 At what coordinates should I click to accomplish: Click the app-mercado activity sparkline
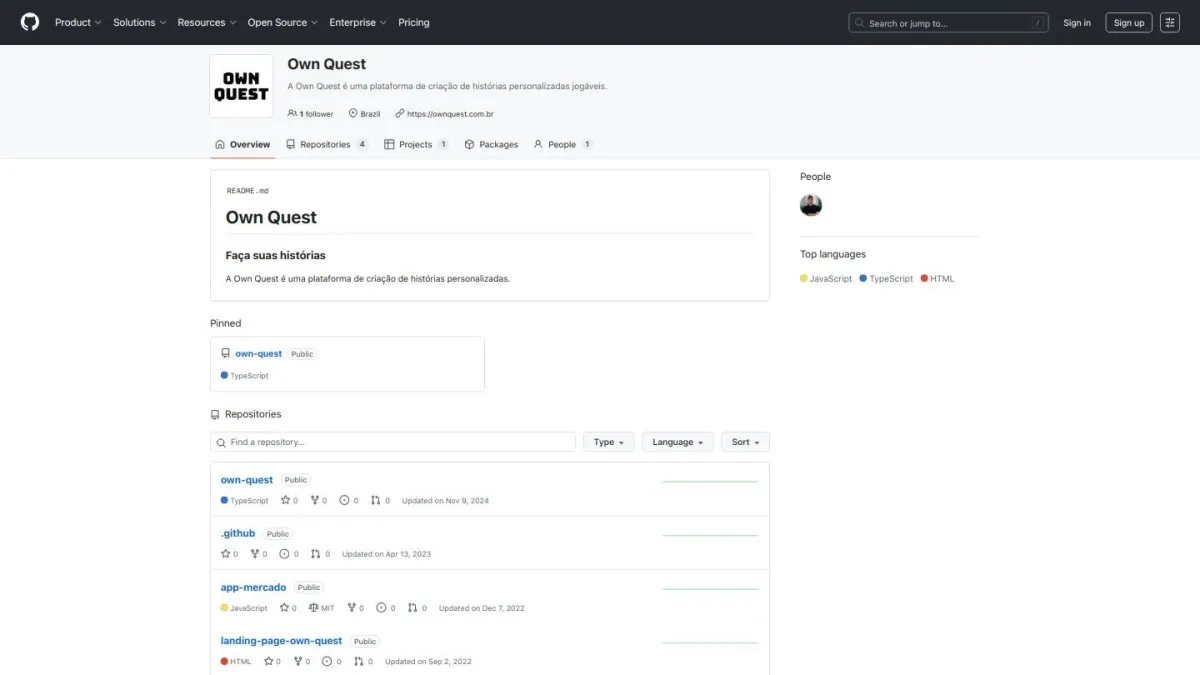[x=710, y=589]
